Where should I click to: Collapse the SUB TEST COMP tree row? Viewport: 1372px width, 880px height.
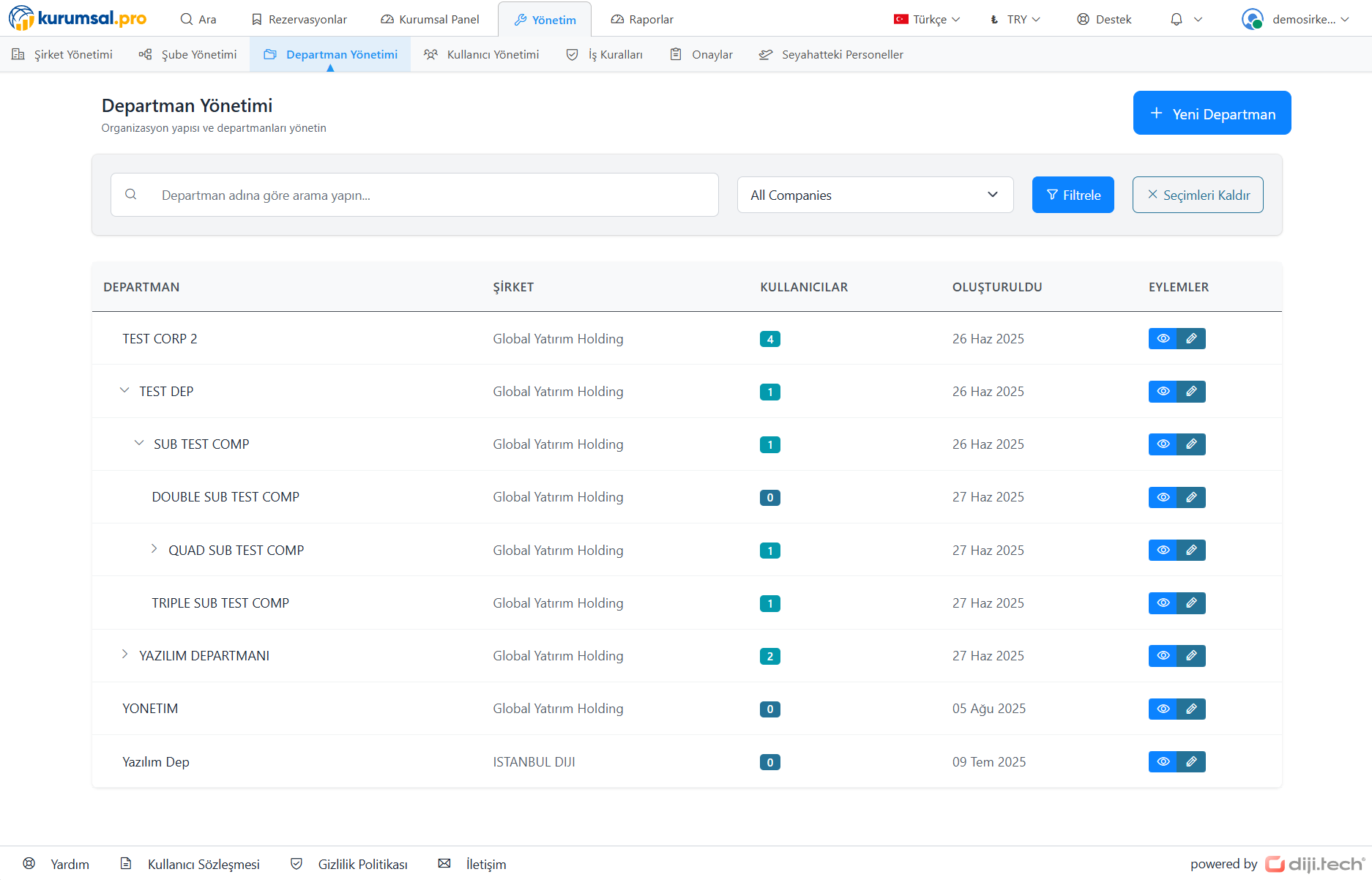(139, 443)
